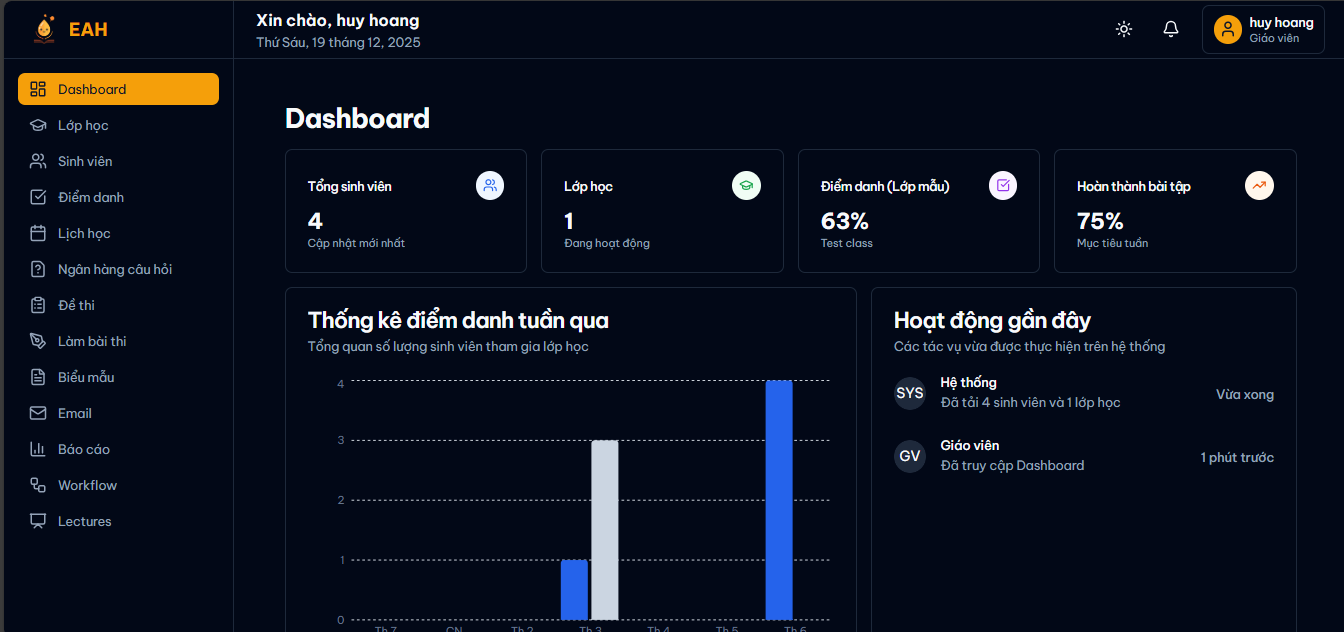
Task: Toggle the sun theme icon
Action: pos(1124,29)
